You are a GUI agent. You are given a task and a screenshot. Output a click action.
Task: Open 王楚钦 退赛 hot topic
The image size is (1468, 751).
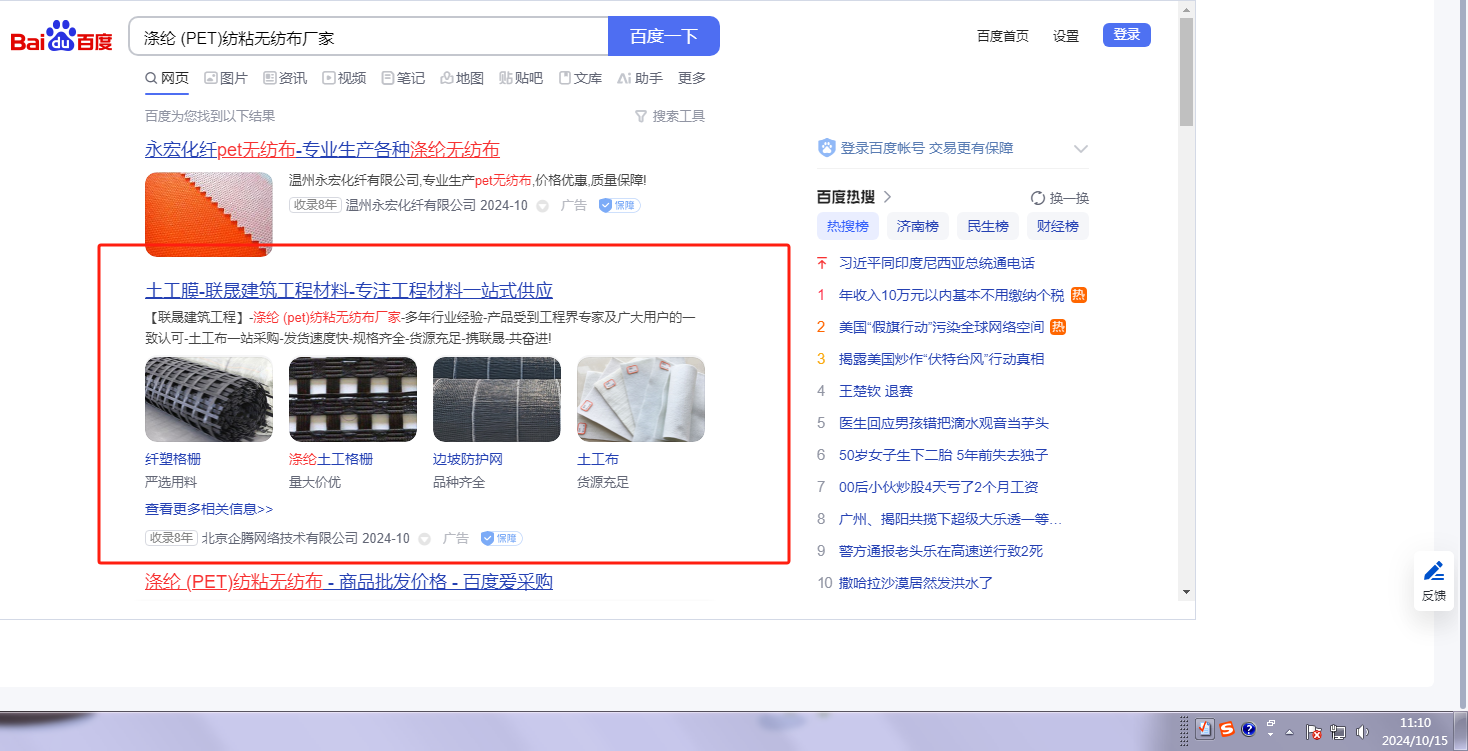876,391
